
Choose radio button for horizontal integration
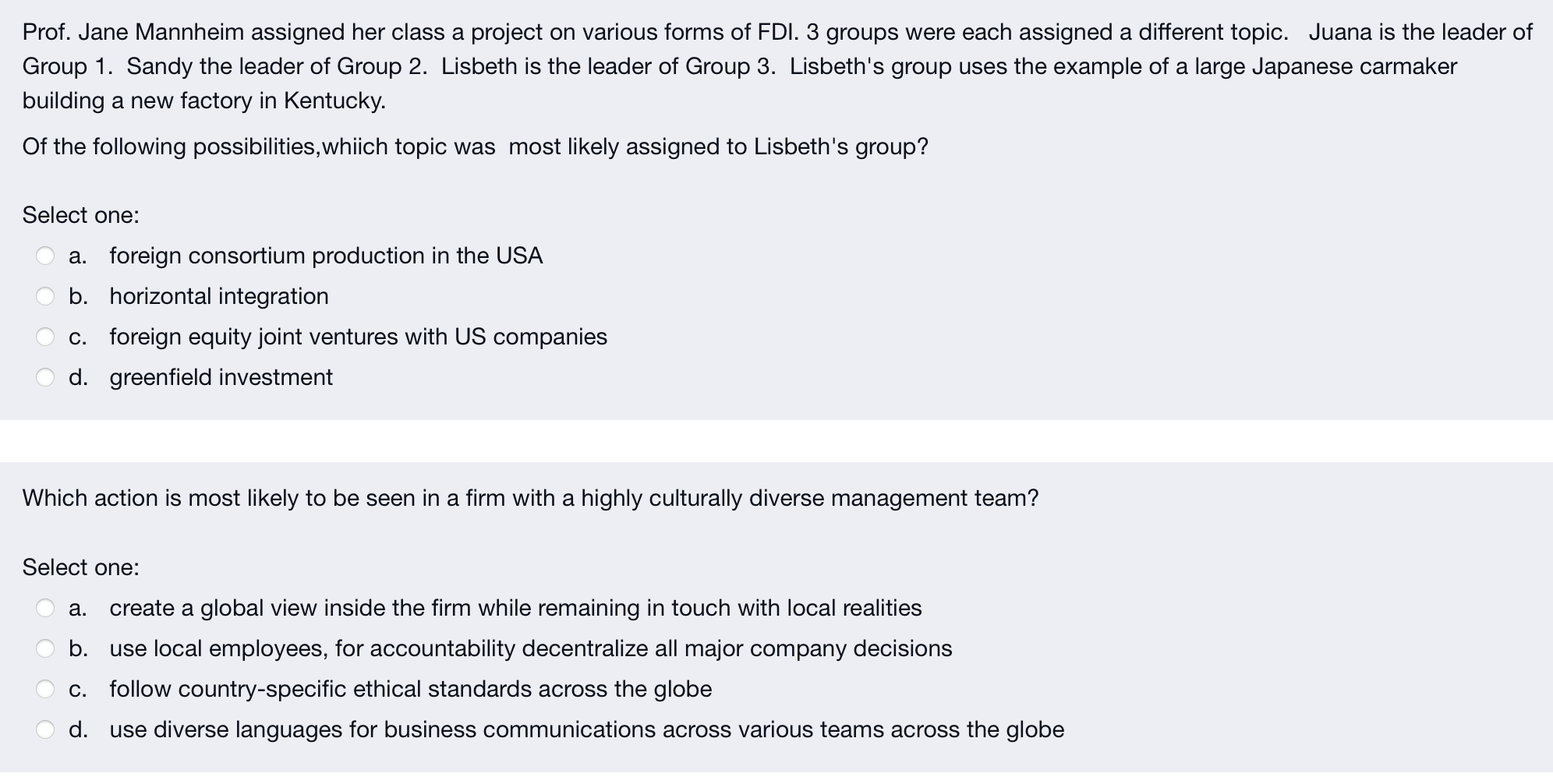[46, 296]
